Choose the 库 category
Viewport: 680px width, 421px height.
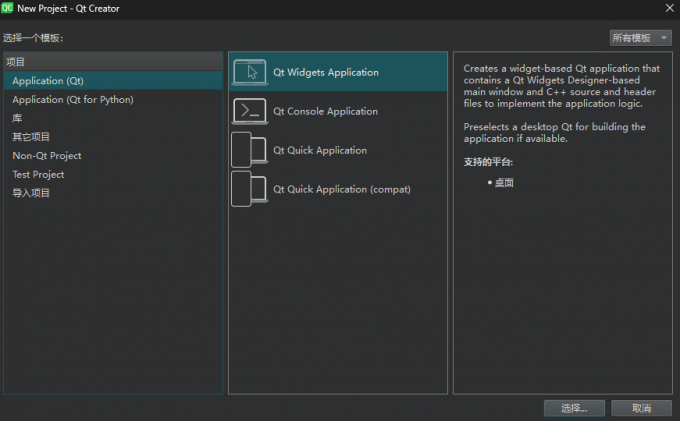(x=17, y=118)
